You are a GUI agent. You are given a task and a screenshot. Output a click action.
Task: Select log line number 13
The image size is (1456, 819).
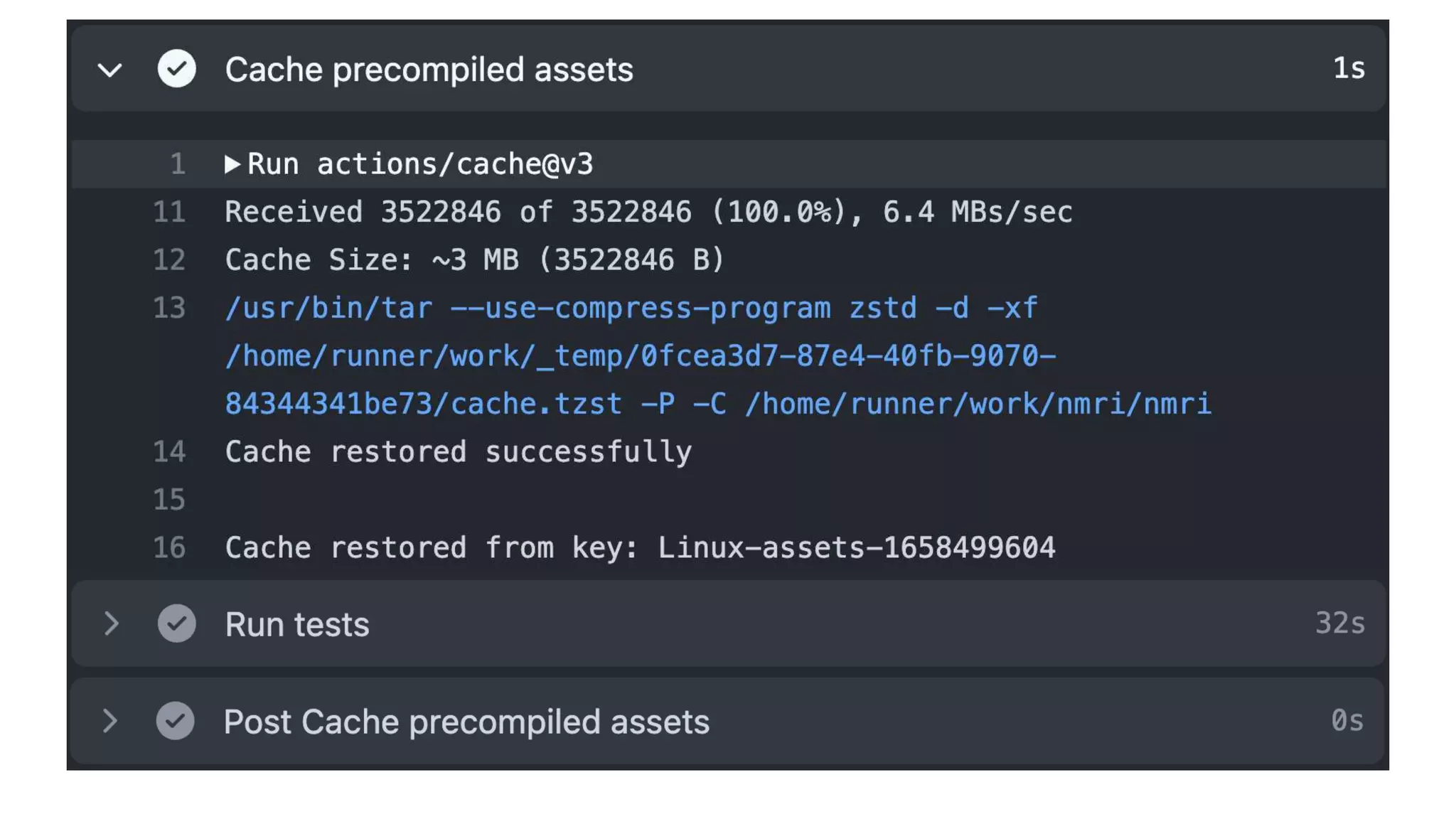click(169, 308)
